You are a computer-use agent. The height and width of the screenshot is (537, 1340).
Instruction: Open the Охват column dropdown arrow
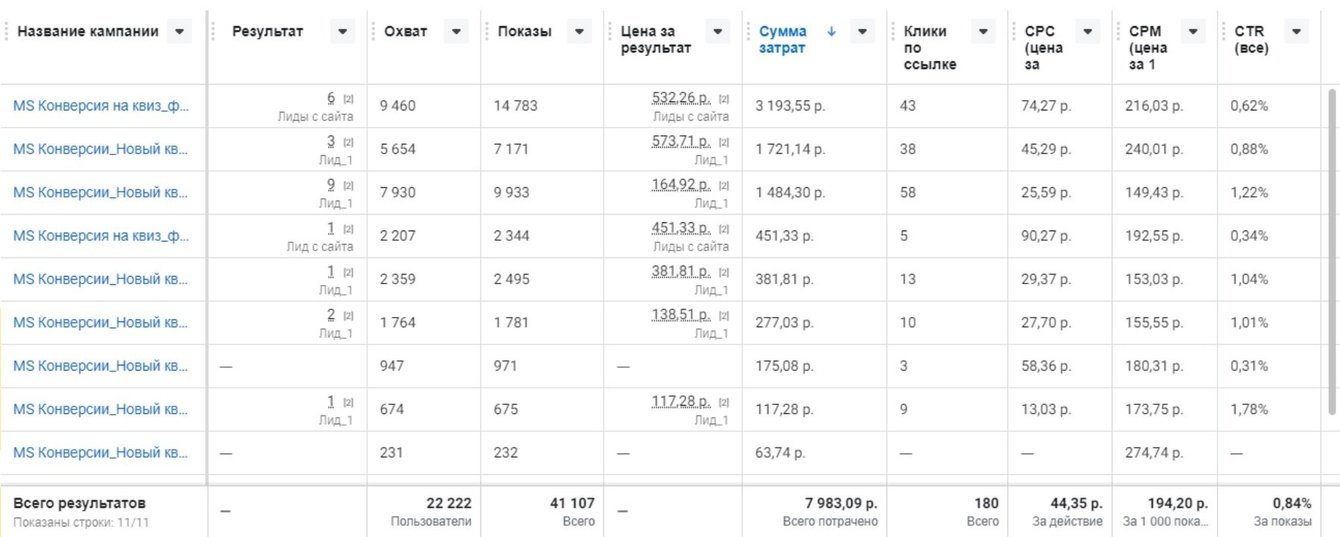456,32
